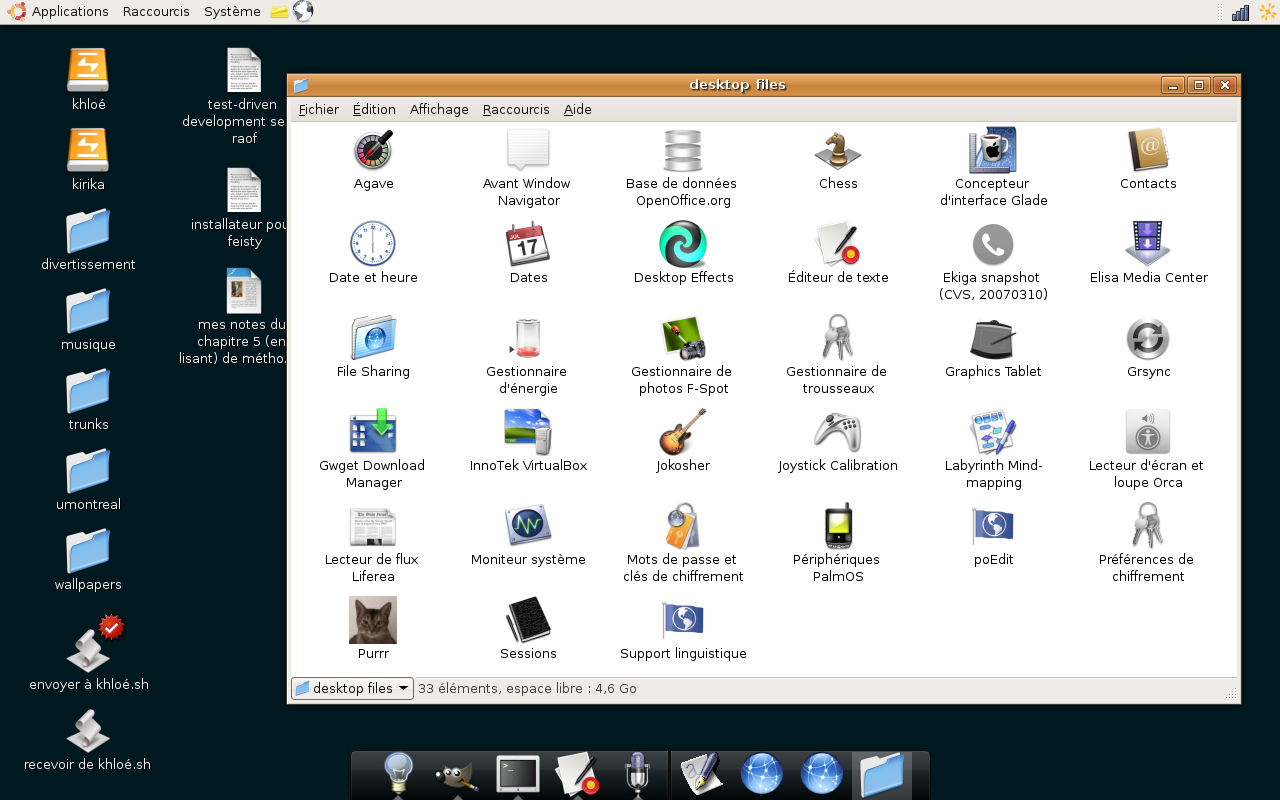Expand the desktop files location dropdown
Image resolution: width=1280 pixels, height=800 pixels.
[352, 688]
